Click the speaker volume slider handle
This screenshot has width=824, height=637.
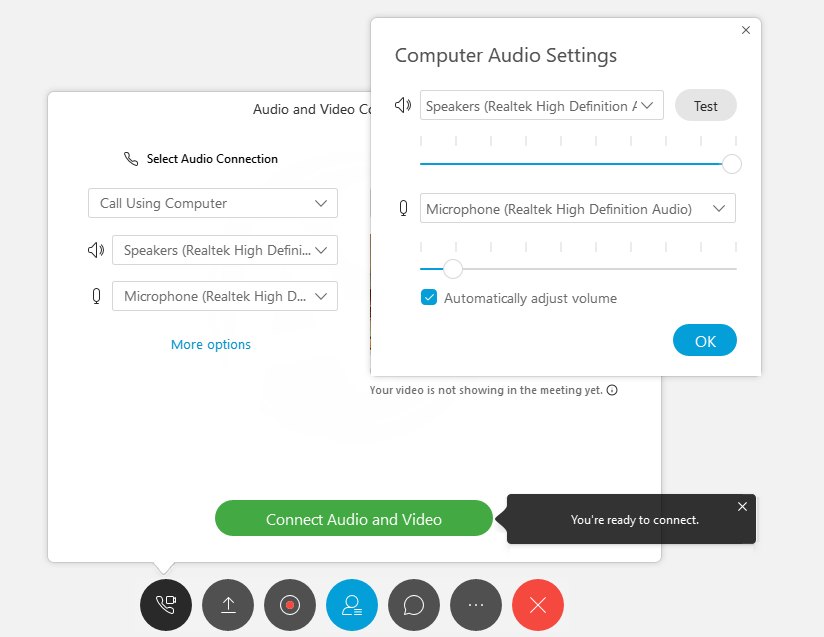coord(729,163)
